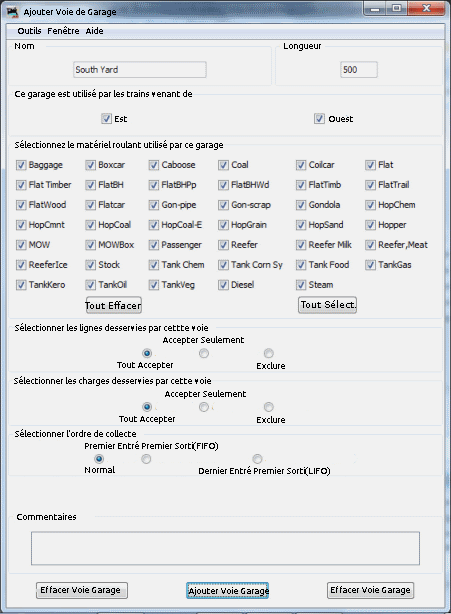Screen dimensions: 451x614
Task: Select Accepter Seulement radio for charges
Action: [x=204, y=407]
